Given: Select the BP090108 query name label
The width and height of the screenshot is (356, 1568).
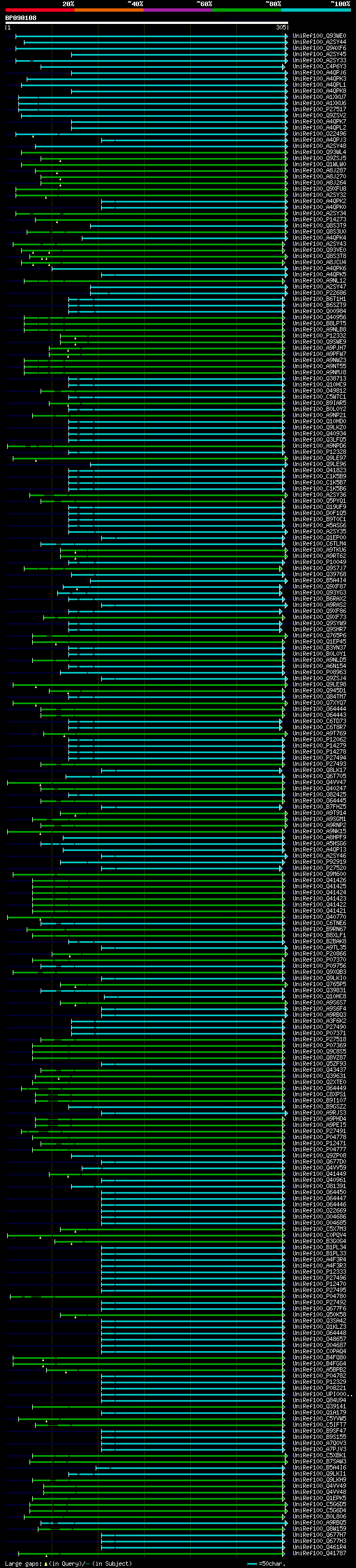Looking at the screenshot, I should 21,18.
